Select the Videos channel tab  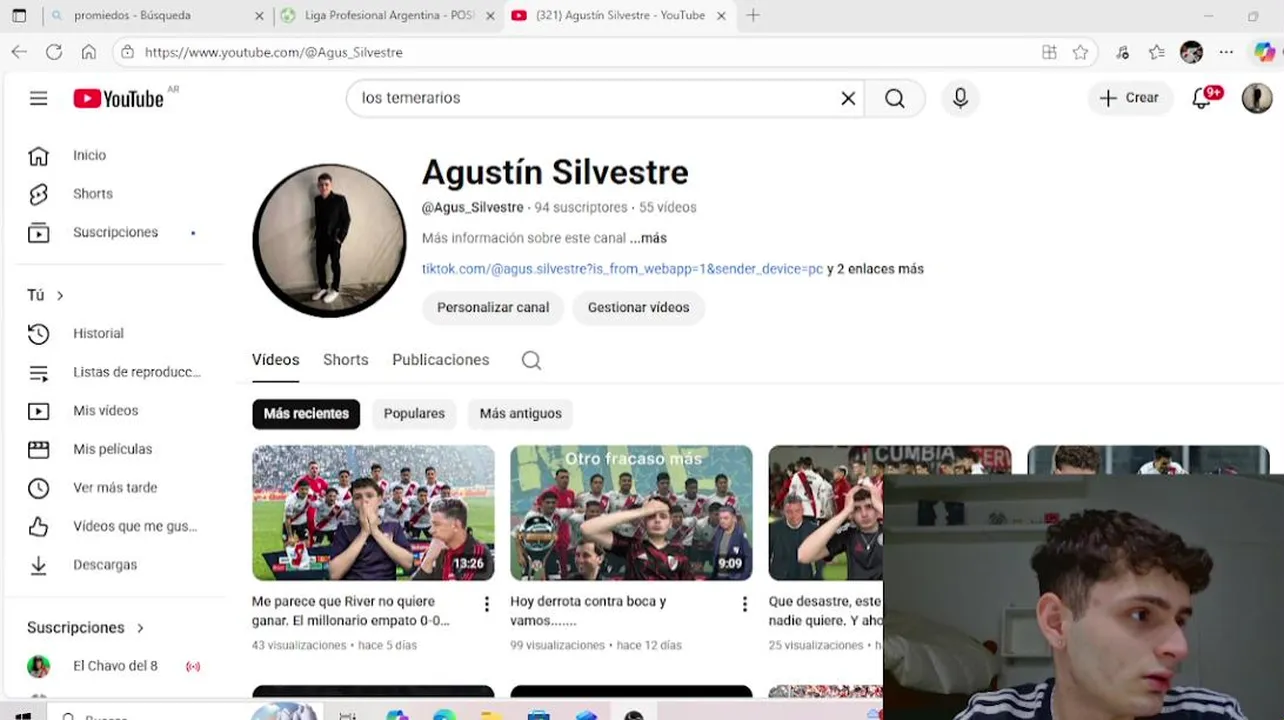point(275,360)
